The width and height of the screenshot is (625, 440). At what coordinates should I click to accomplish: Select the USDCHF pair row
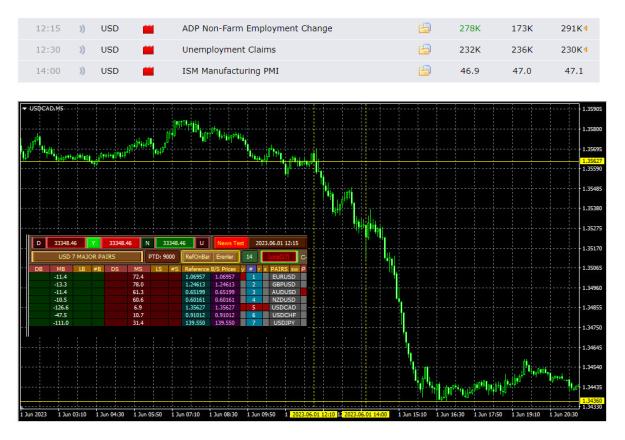284,315
